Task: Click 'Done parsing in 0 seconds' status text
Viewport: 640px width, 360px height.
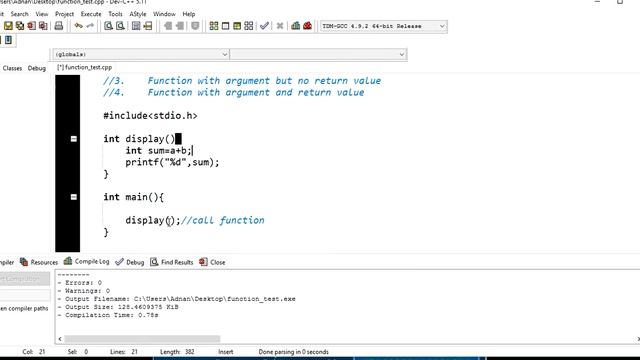Action: [293, 352]
